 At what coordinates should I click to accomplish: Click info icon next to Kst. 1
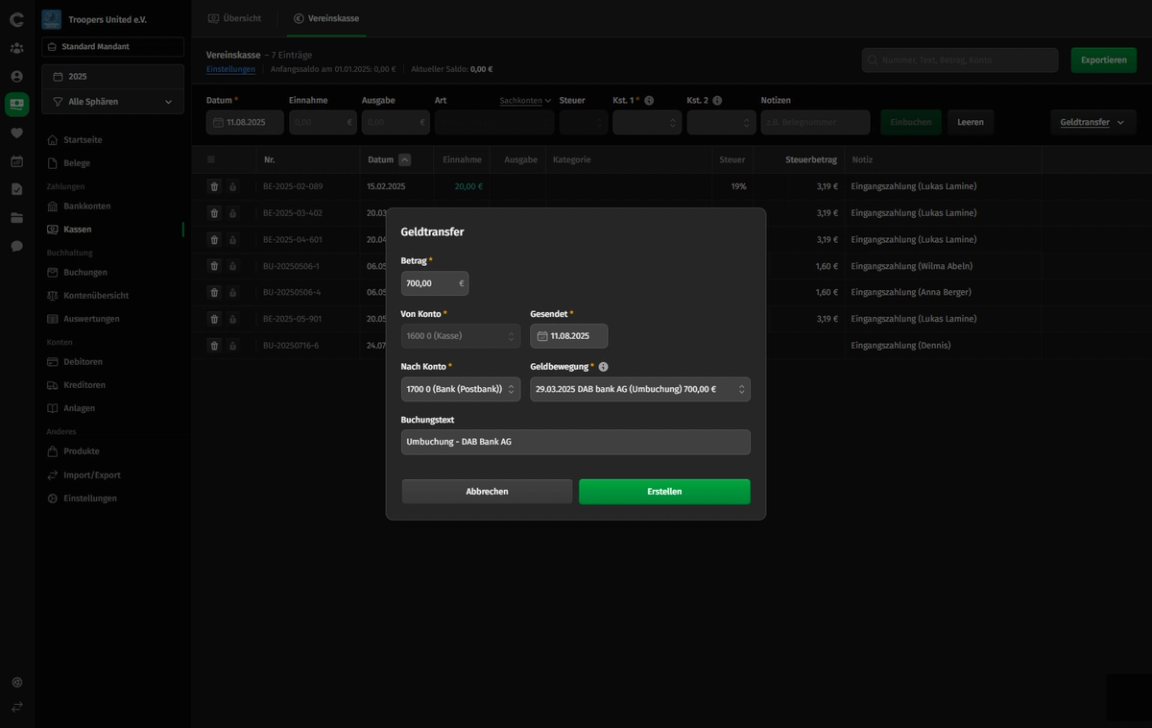point(649,101)
